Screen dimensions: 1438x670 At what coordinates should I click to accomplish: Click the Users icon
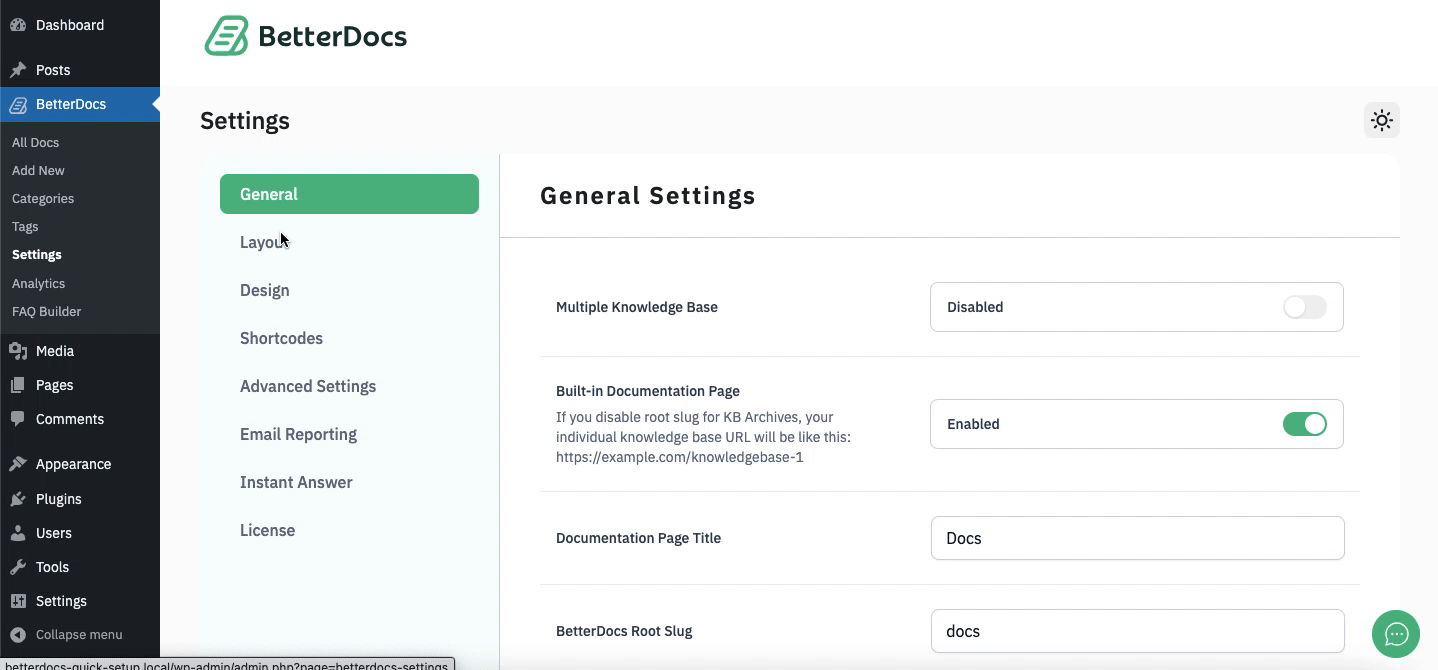tap(20, 533)
